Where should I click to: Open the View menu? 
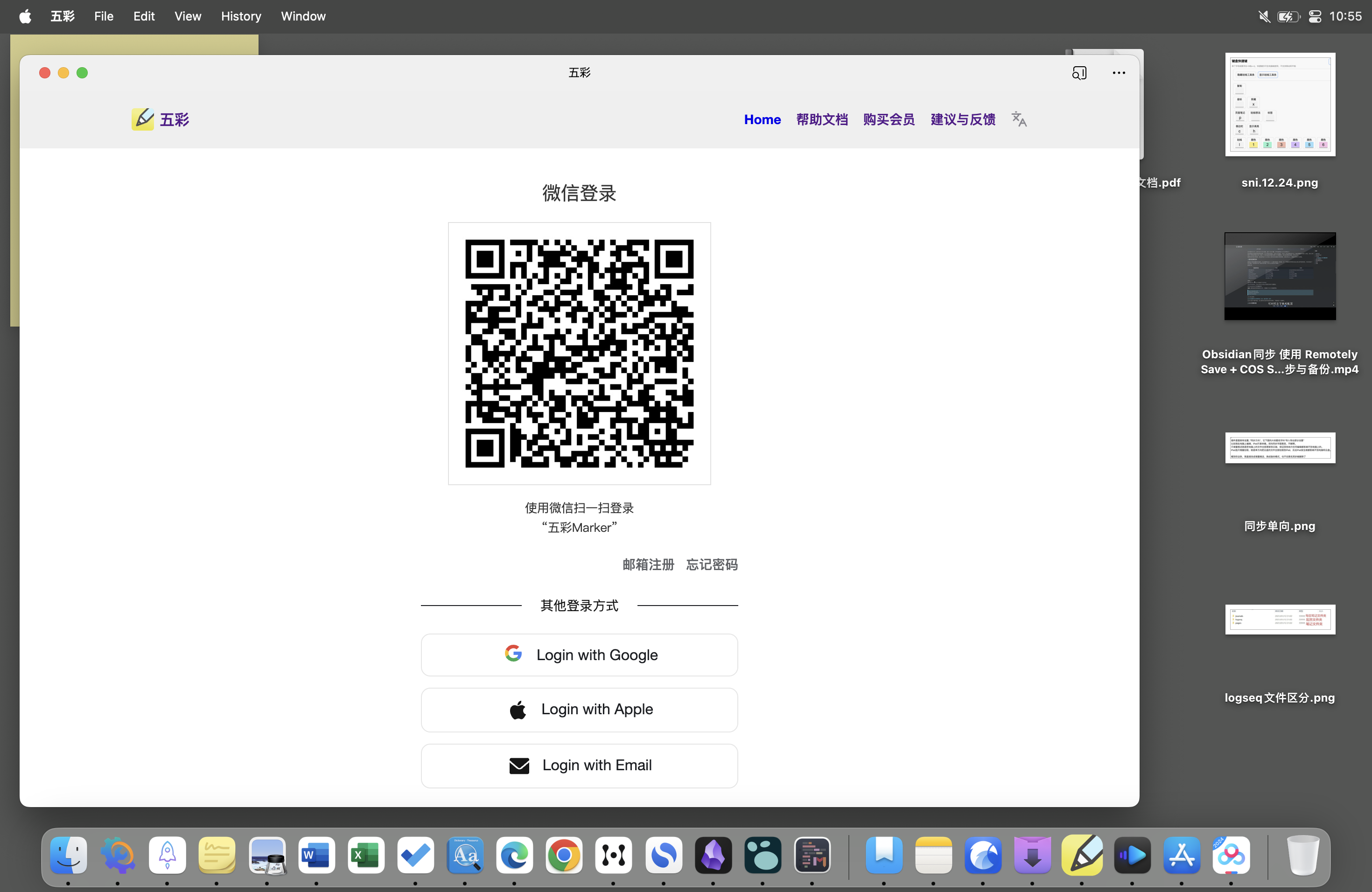coord(188,16)
